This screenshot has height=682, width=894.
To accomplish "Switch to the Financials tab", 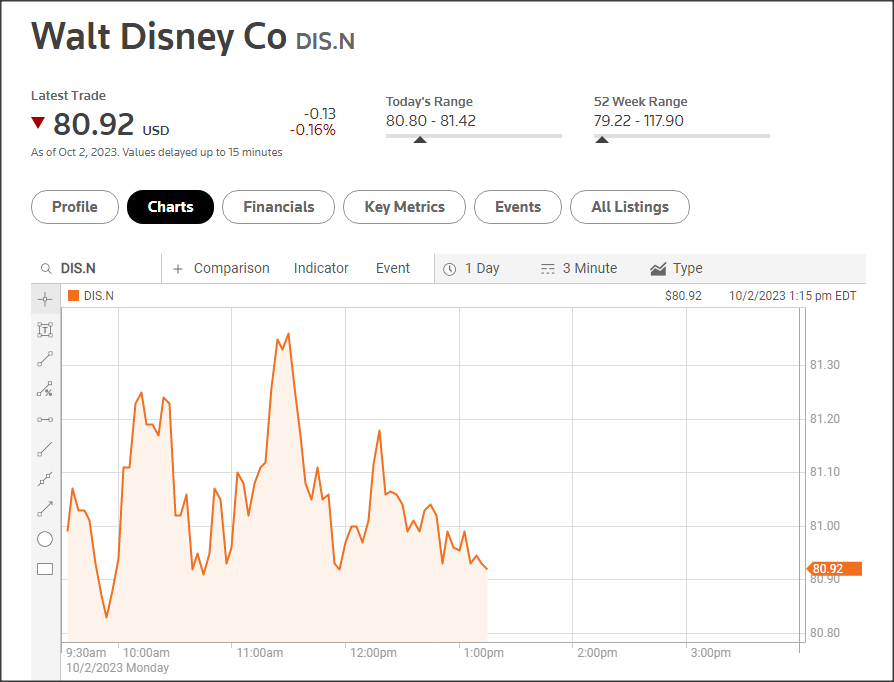I will coord(278,207).
